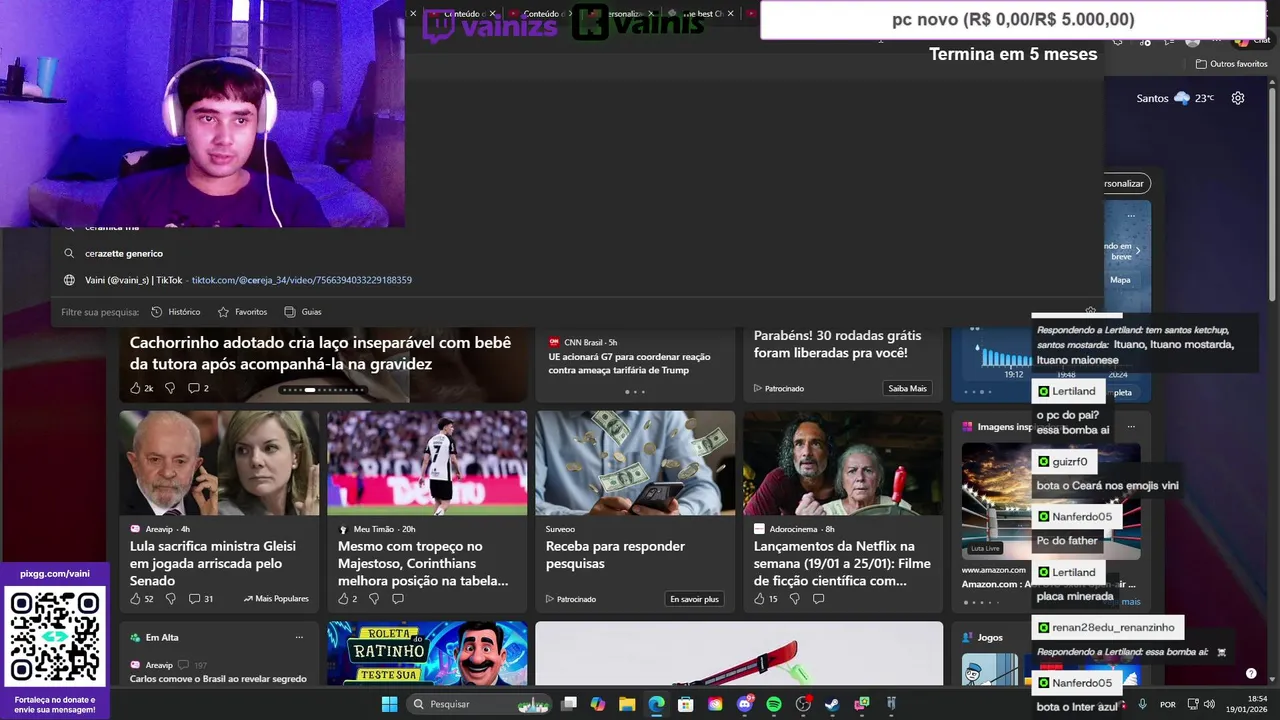This screenshot has height=720, width=1280.
Task: Open the POR language indicator
Action: point(1168,705)
